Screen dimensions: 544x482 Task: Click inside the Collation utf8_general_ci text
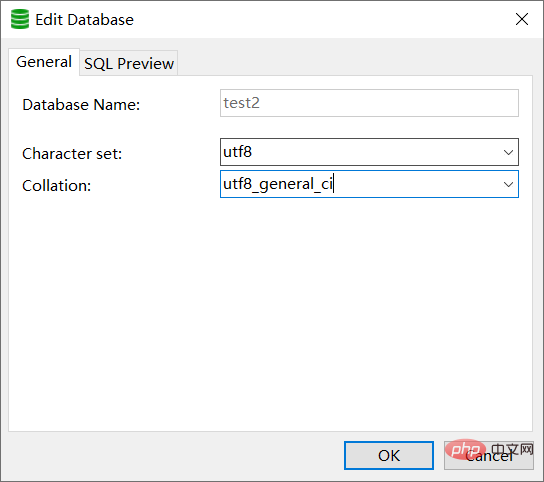[x=278, y=184]
